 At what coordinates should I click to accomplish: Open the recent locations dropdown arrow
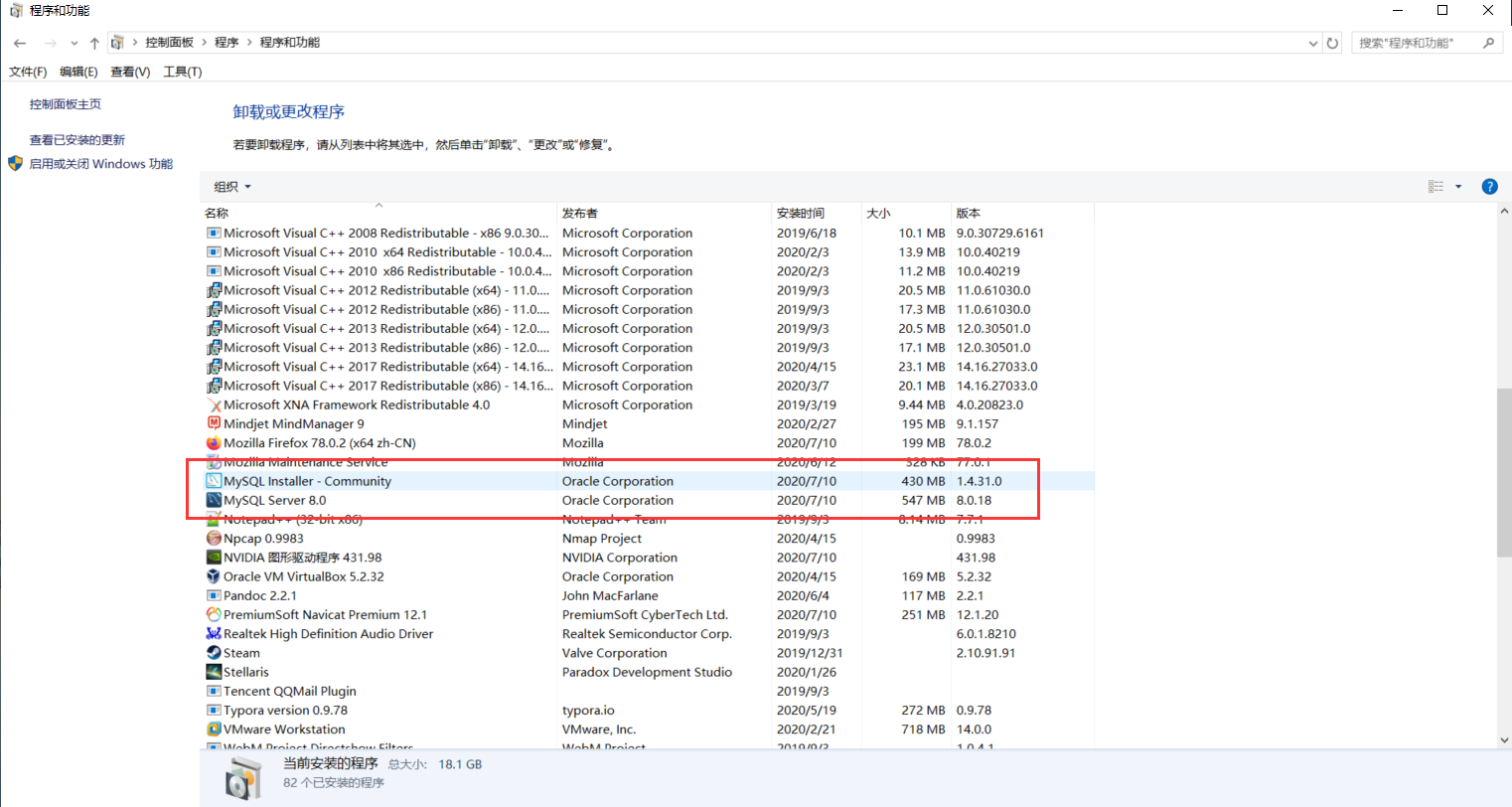click(x=75, y=44)
